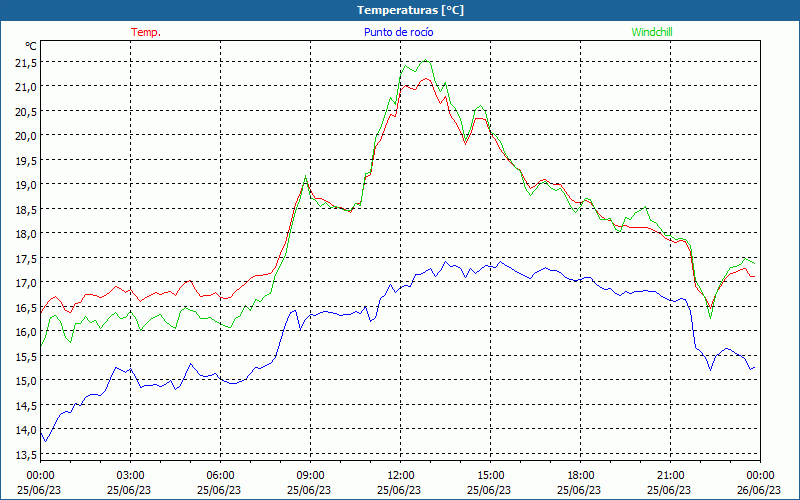This screenshot has height=500, width=800.
Task: Click the '14,5' y-axis value
Action: click(x=27, y=405)
